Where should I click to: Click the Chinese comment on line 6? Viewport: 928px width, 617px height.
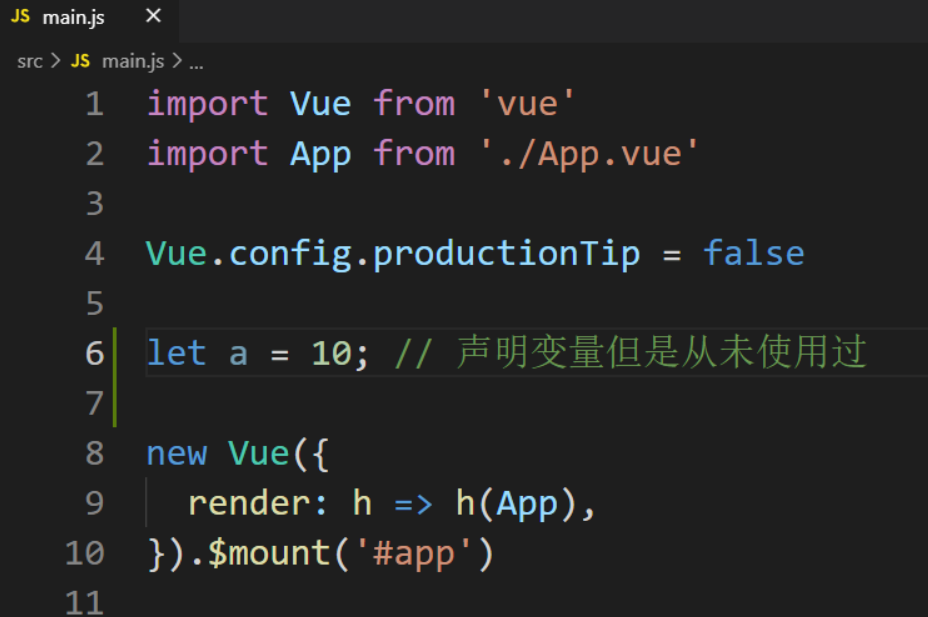click(660, 353)
